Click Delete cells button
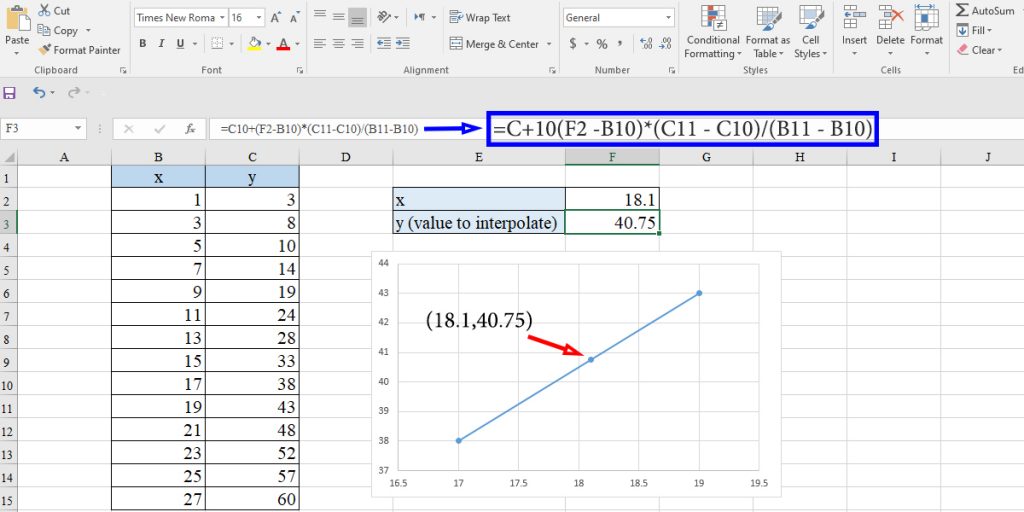1024x512 pixels. (890, 31)
